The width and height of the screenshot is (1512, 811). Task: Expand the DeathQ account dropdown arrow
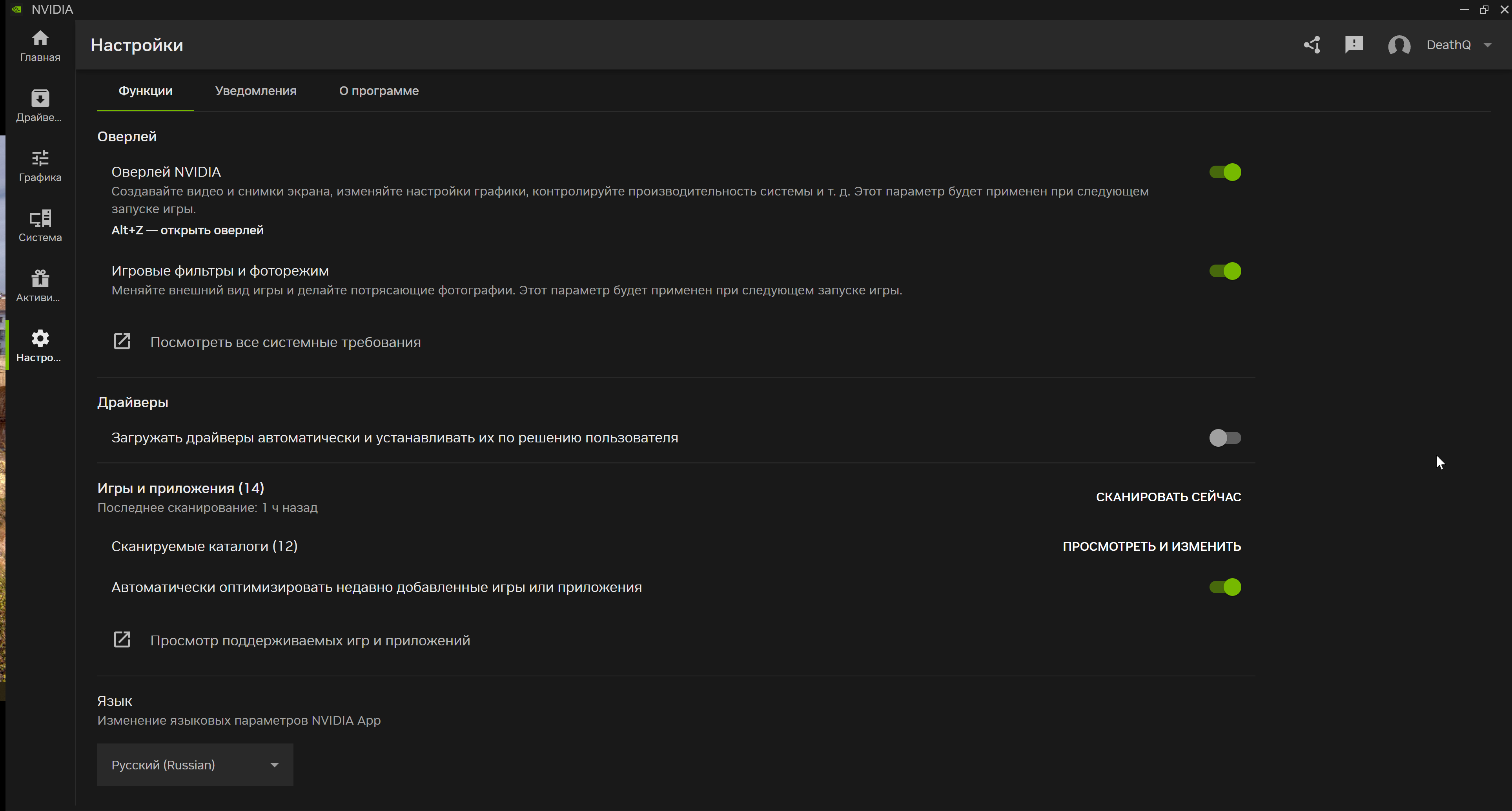click(x=1487, y=45)
